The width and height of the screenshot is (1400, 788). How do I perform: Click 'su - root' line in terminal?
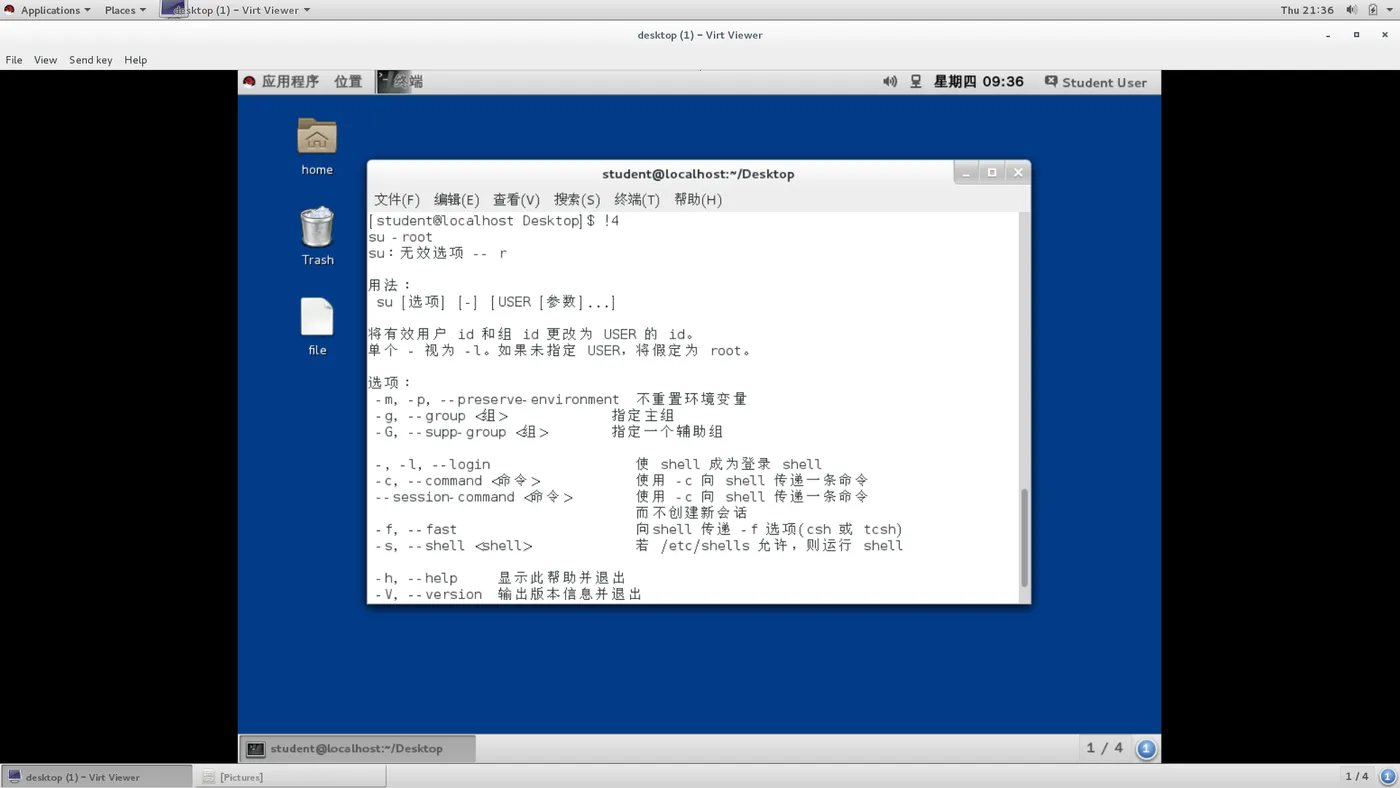[400, 237]
